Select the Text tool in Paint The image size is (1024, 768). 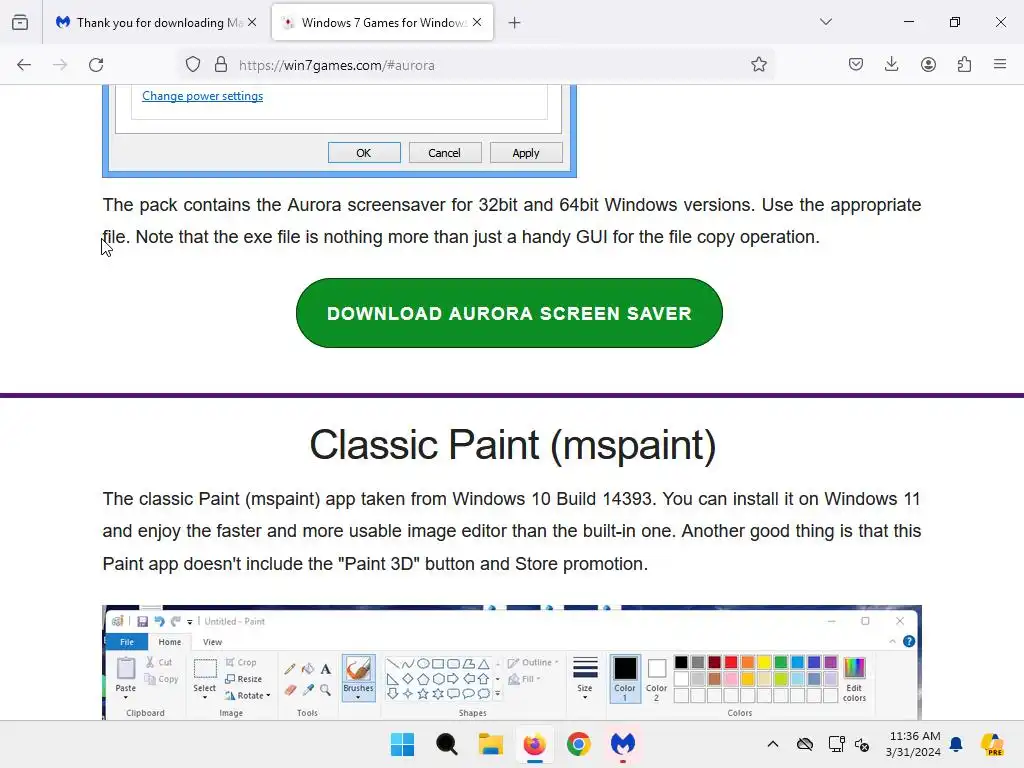[x=325, y=669]
